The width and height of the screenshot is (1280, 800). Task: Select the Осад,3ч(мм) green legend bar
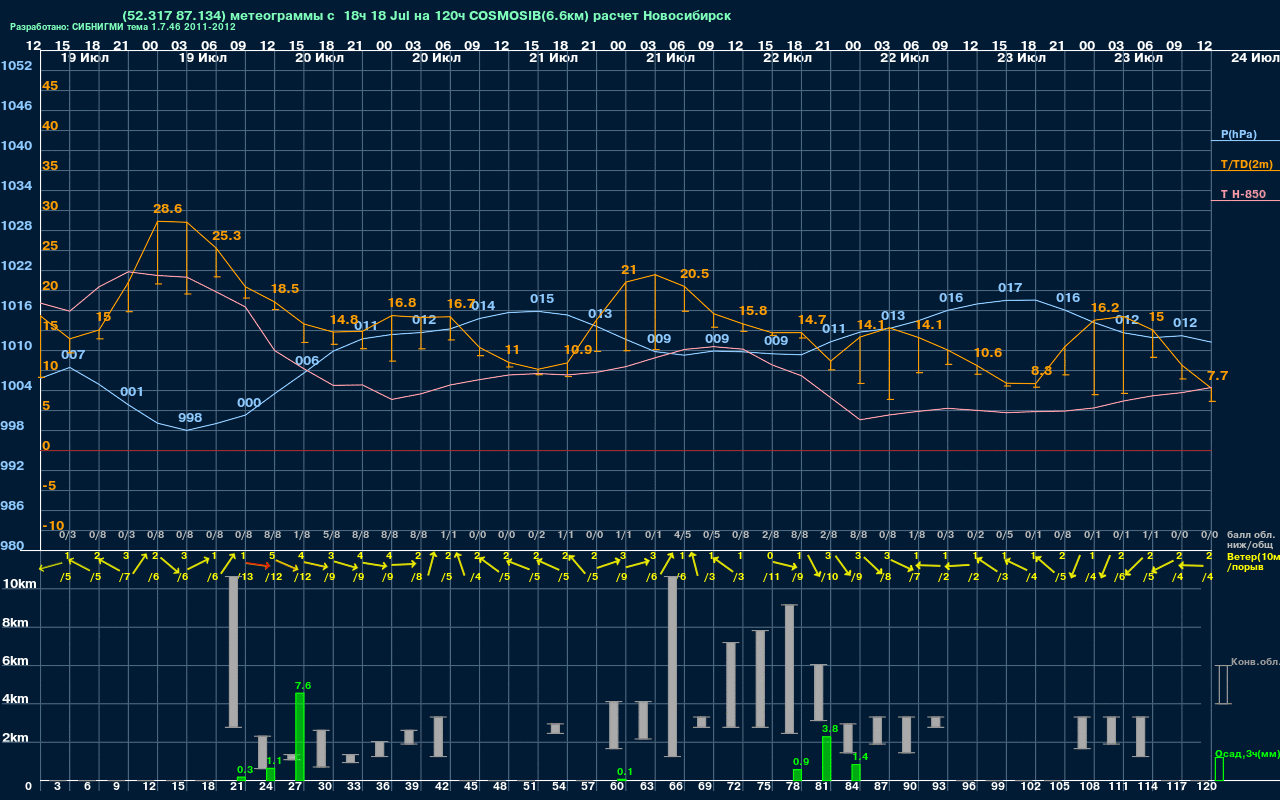coord(1218,769)
